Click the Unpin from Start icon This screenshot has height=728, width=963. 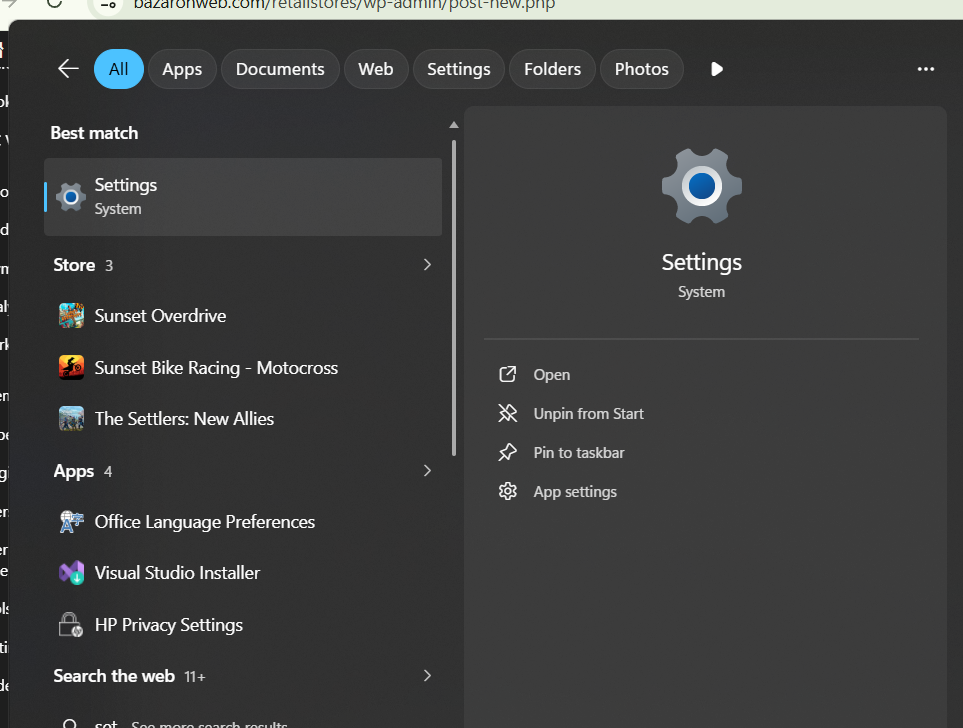[x=507, y=413]
